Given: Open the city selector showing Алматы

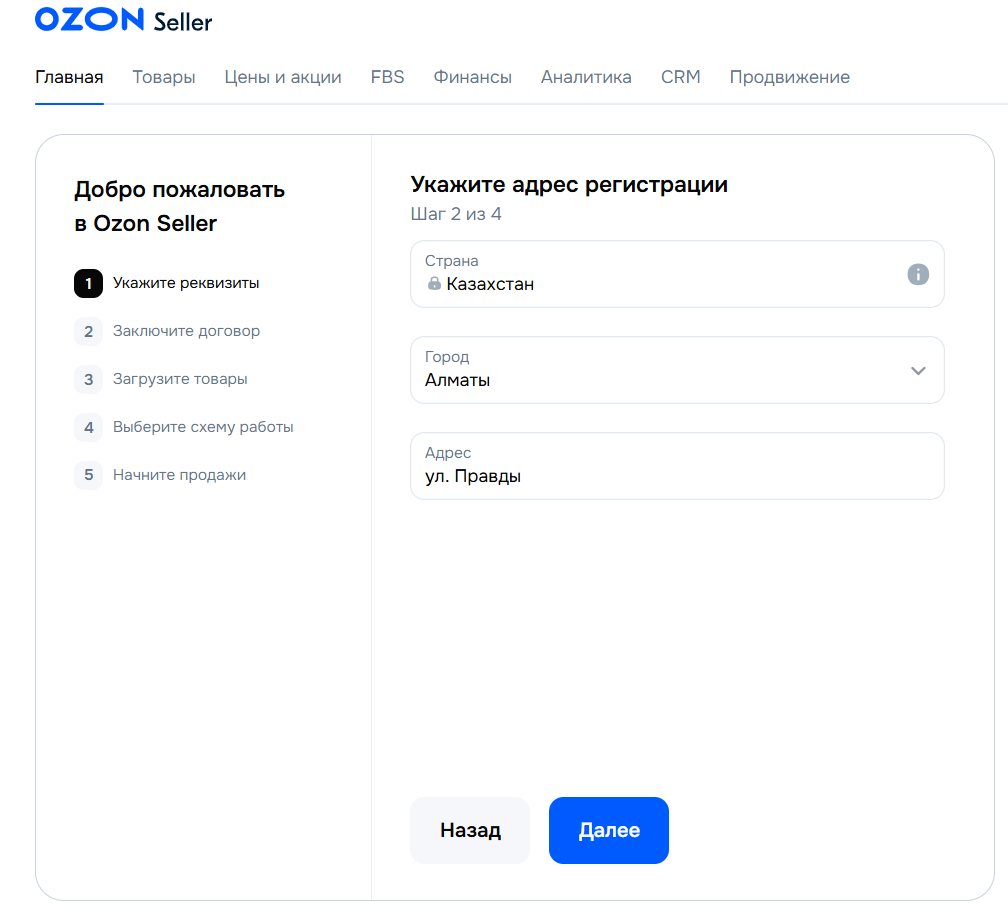Looking at the screenshot, I should 677,370.
